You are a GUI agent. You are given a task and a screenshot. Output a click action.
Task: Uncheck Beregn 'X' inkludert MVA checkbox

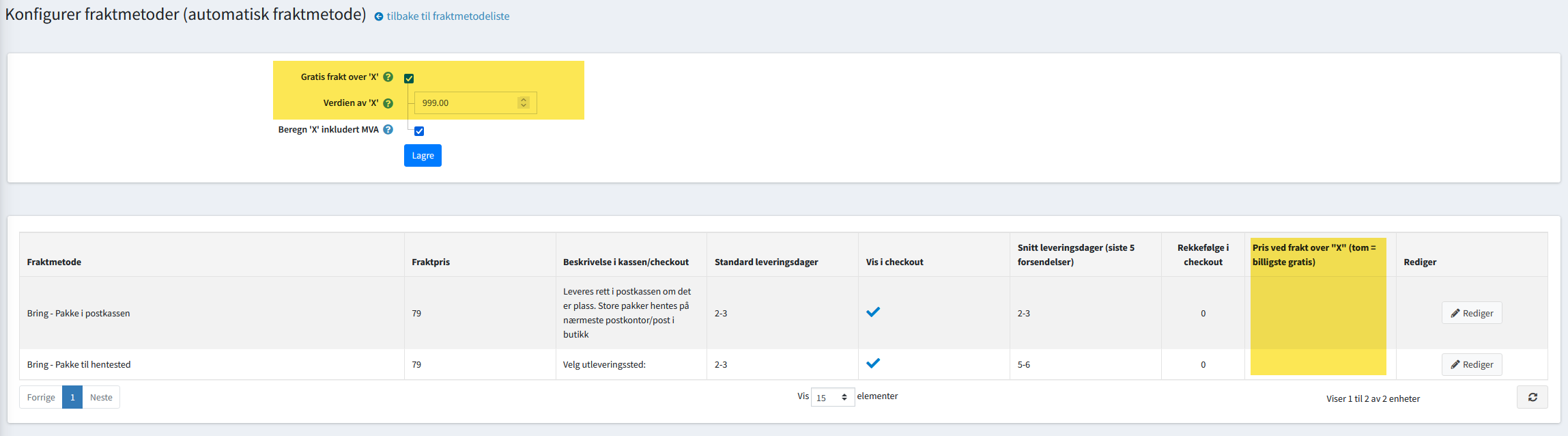point(419,131)
